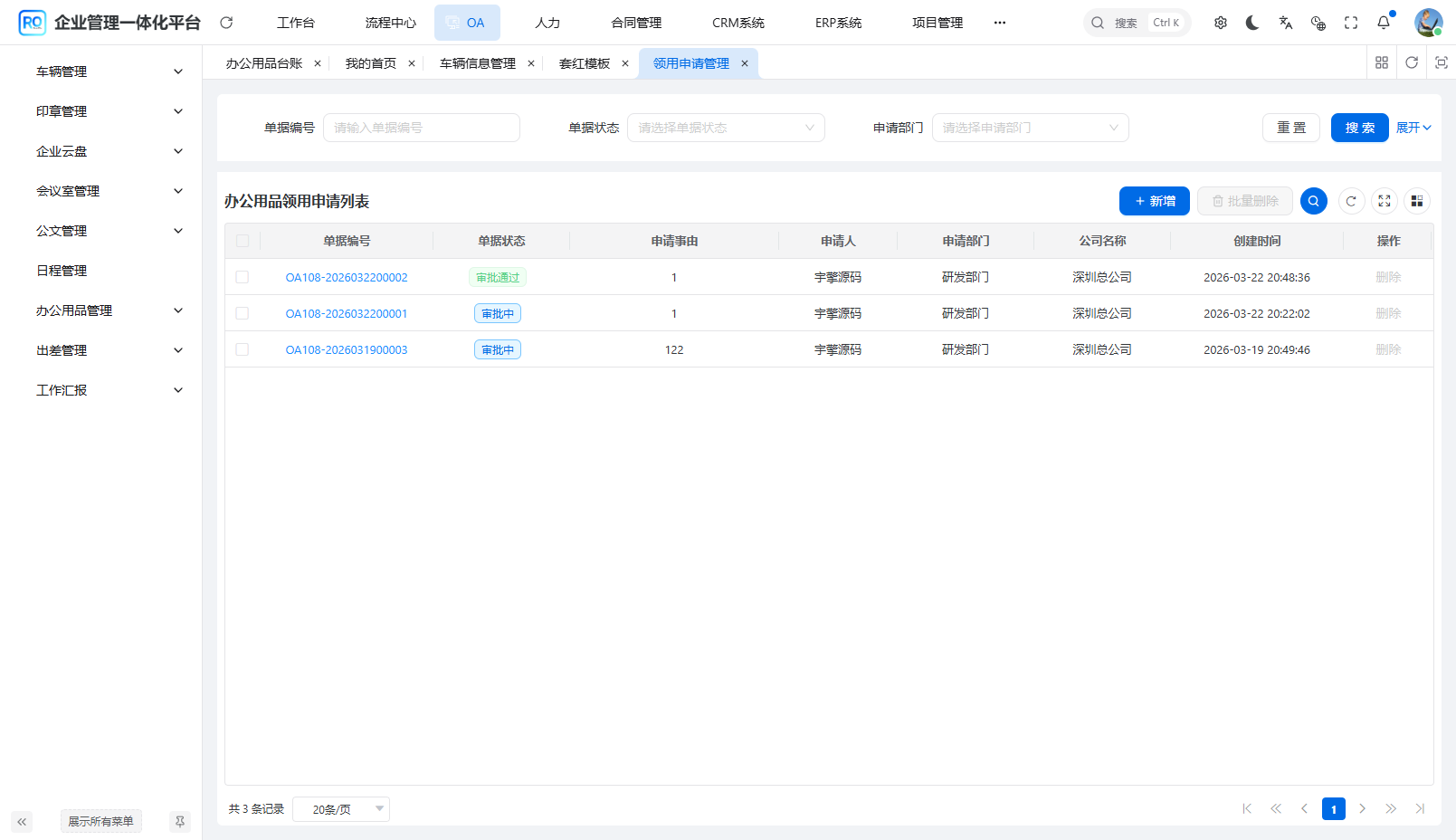The image size is (1456, 840).
Task: Click the 新增 button
Action: [x=1155, y=201]
